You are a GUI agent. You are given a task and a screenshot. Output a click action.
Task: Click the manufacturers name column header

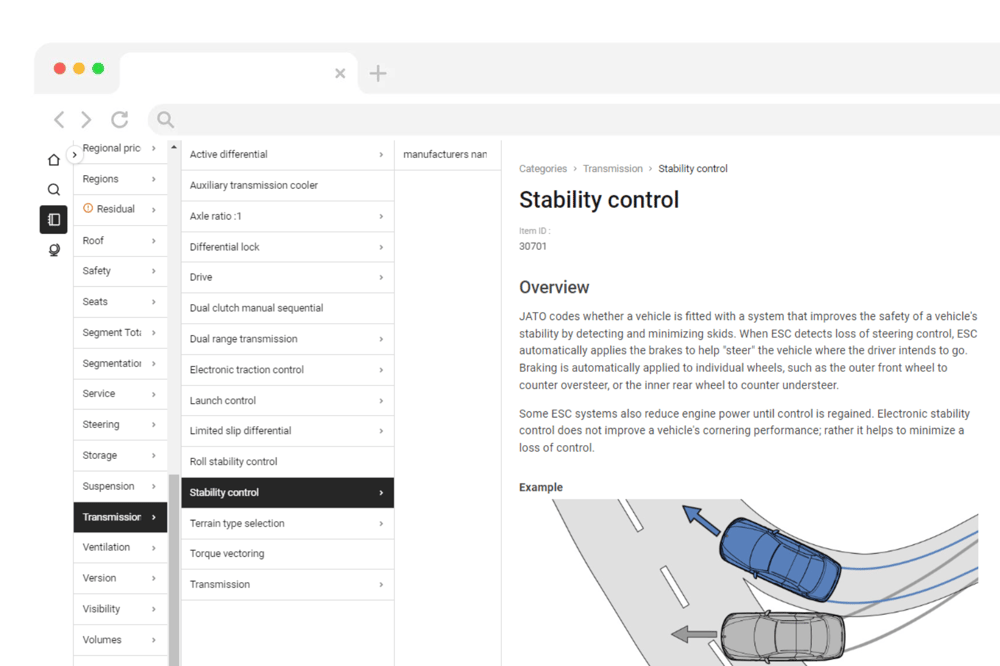point(447,153)
